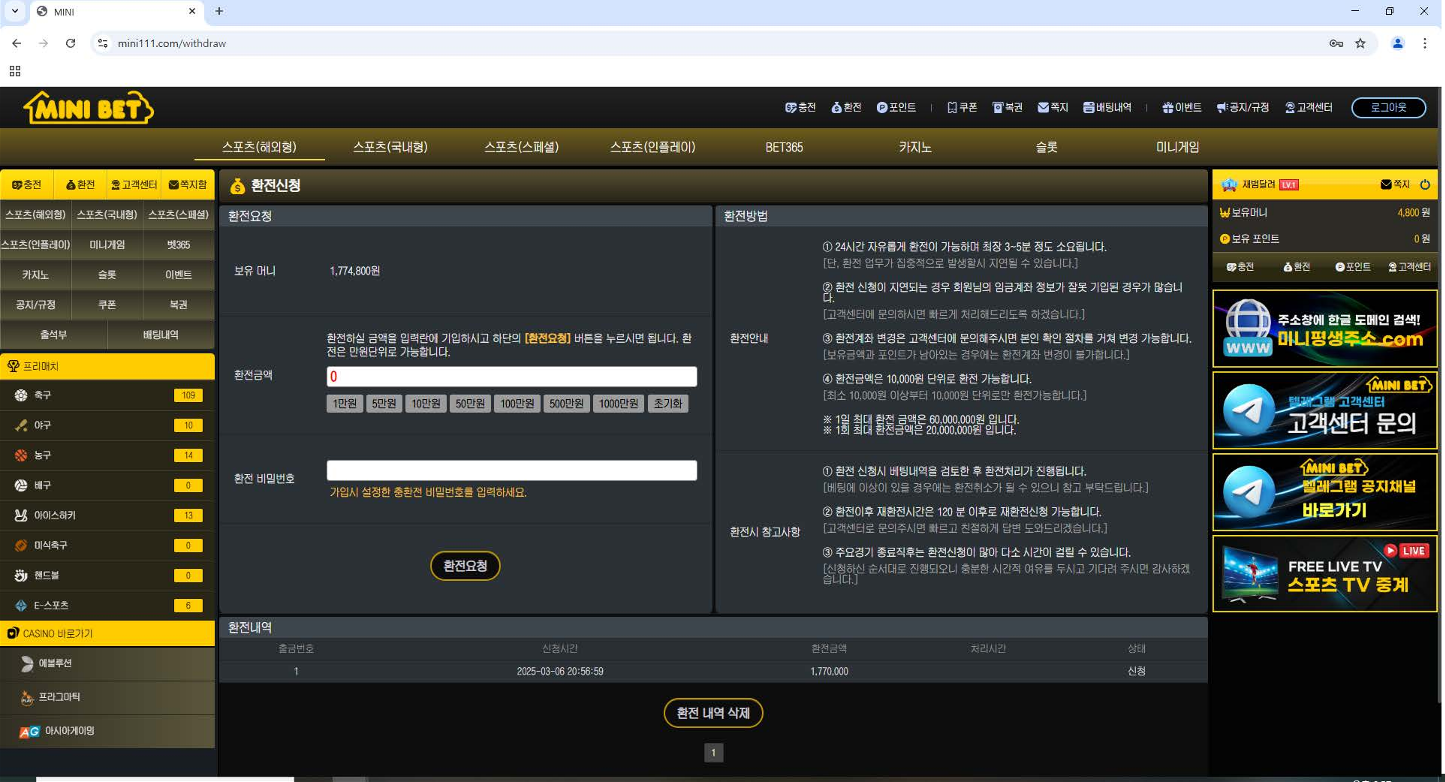Open the 스포츠 TV 중계 banner
The image size is (1445, 782).
(x=1324, y=574)
